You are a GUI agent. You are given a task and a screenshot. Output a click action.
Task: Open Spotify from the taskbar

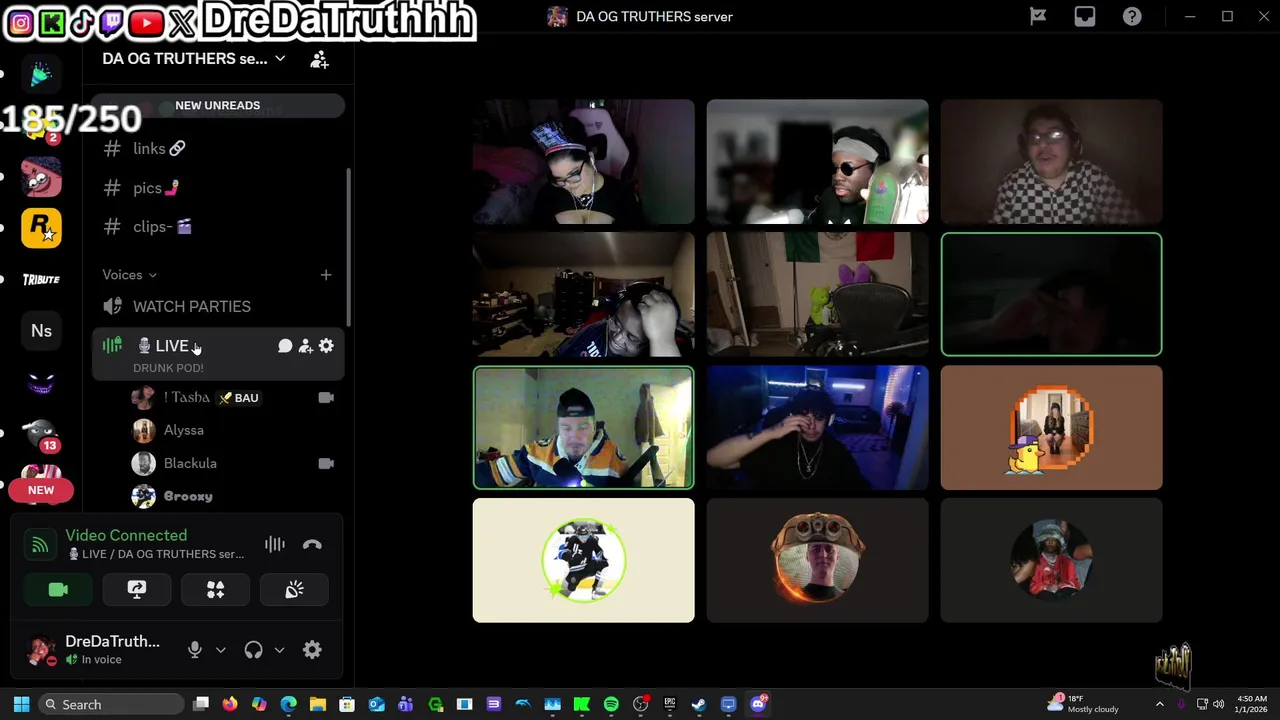click(x=611, y=704)
